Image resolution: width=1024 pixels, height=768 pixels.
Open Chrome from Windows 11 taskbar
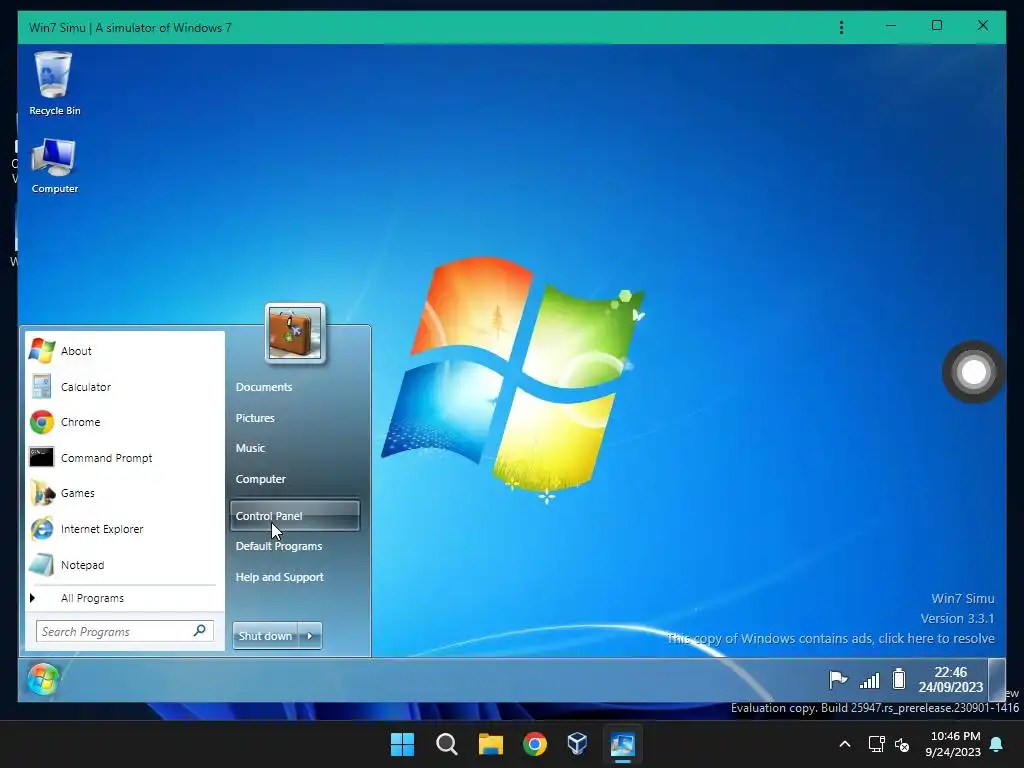534,744
